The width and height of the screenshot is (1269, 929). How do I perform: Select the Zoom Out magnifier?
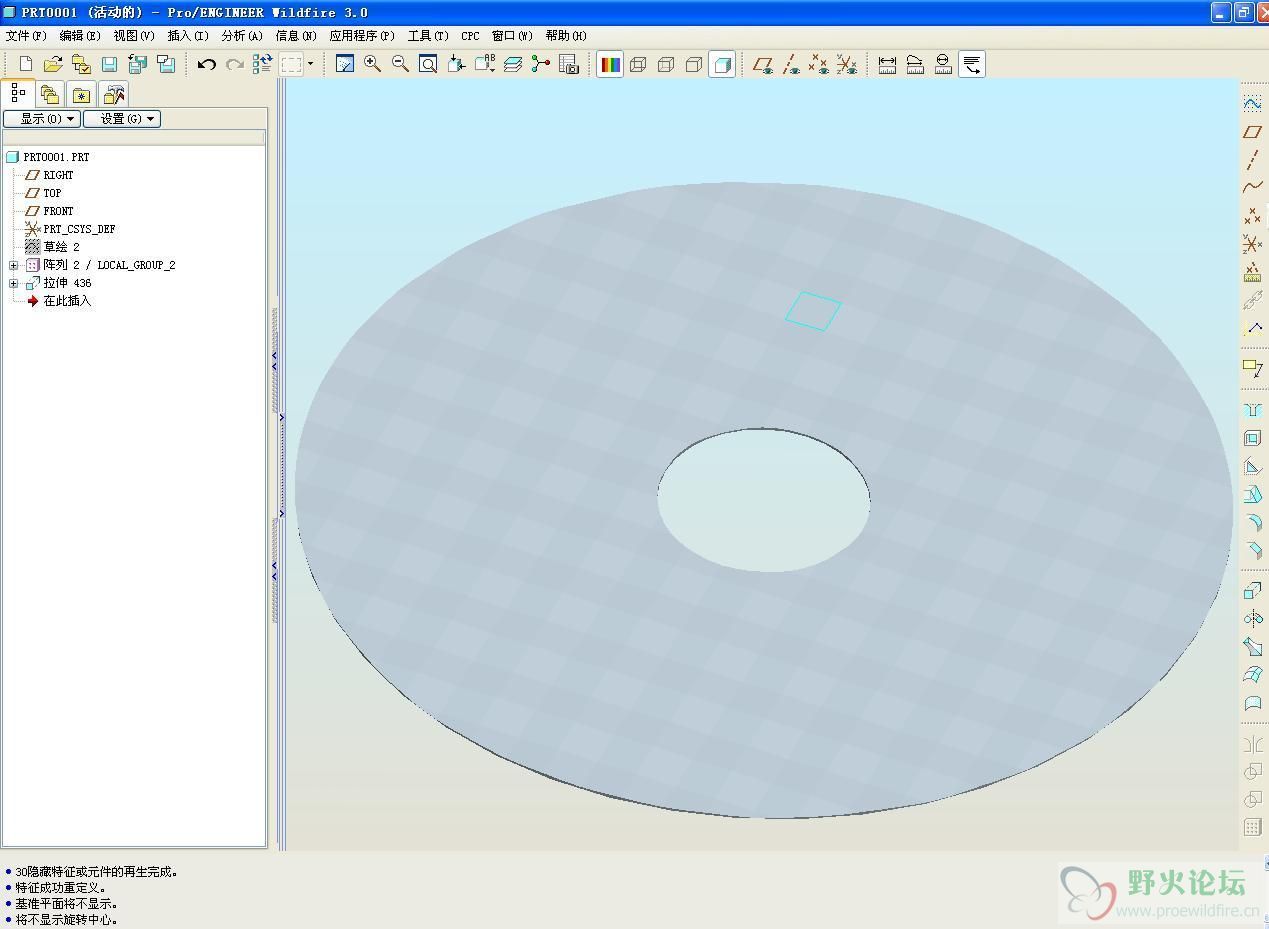coord(400,64)
